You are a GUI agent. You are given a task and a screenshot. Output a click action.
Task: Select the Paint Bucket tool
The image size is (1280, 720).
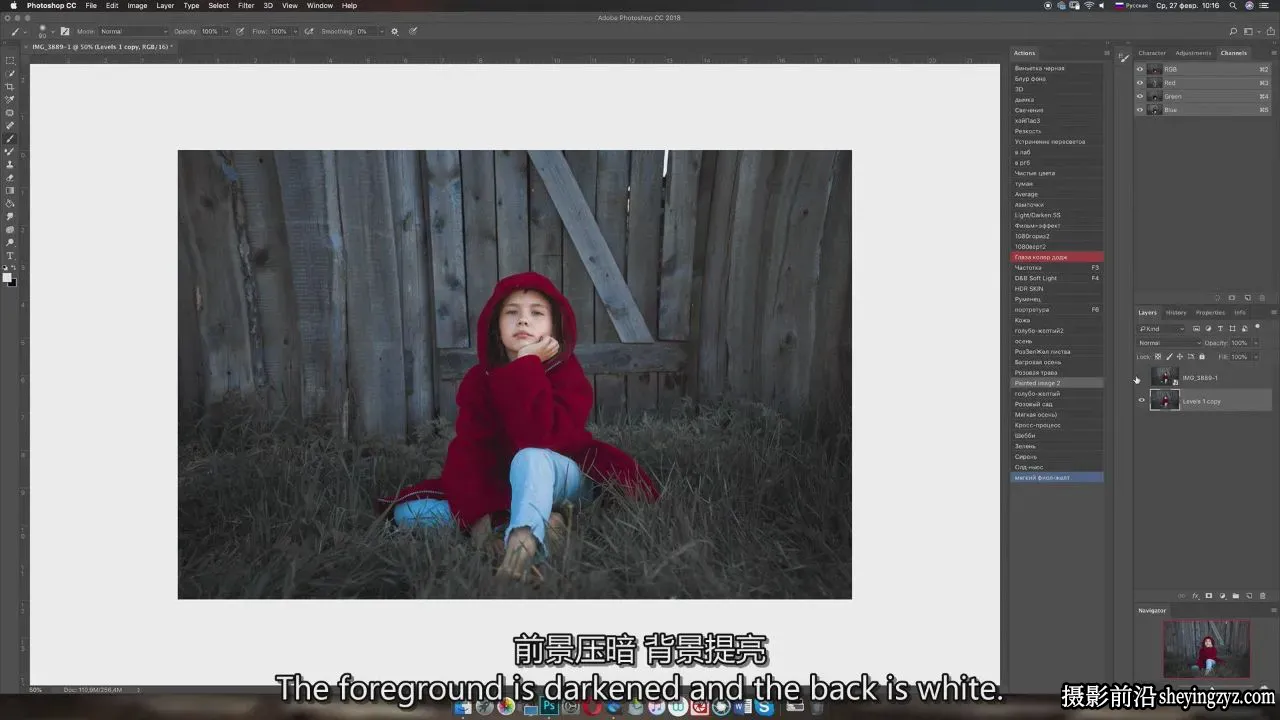tap(10, 203)
